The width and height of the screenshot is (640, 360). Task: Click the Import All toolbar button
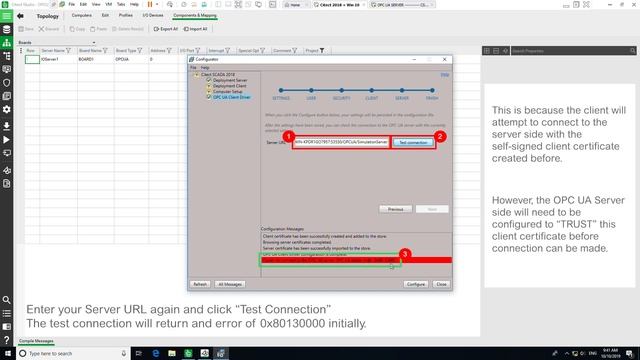click(196, 29)
